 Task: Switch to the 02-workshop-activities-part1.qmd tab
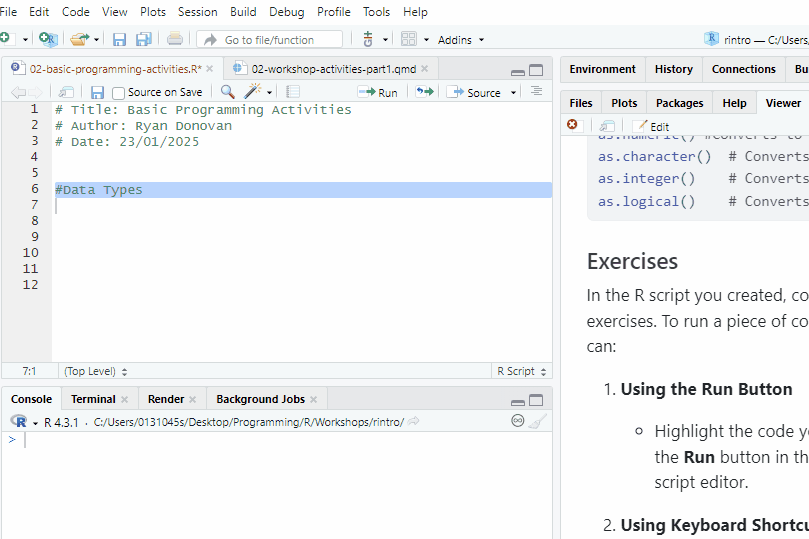332,69
